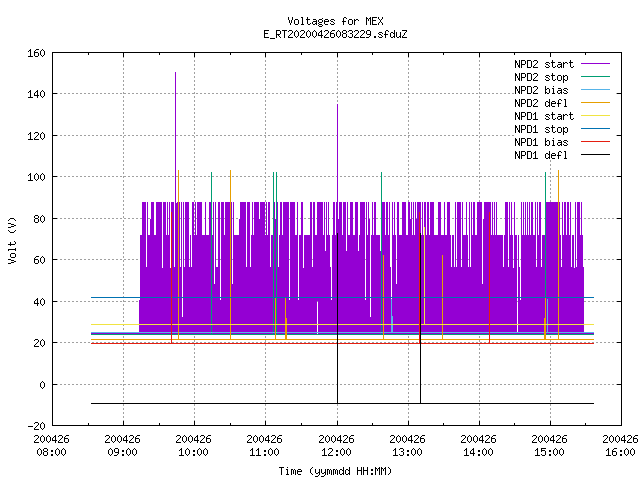This screenshot has height=480, width=640.
Task: Click the x-axis tick label 12:00
Action: coord(336,452)
